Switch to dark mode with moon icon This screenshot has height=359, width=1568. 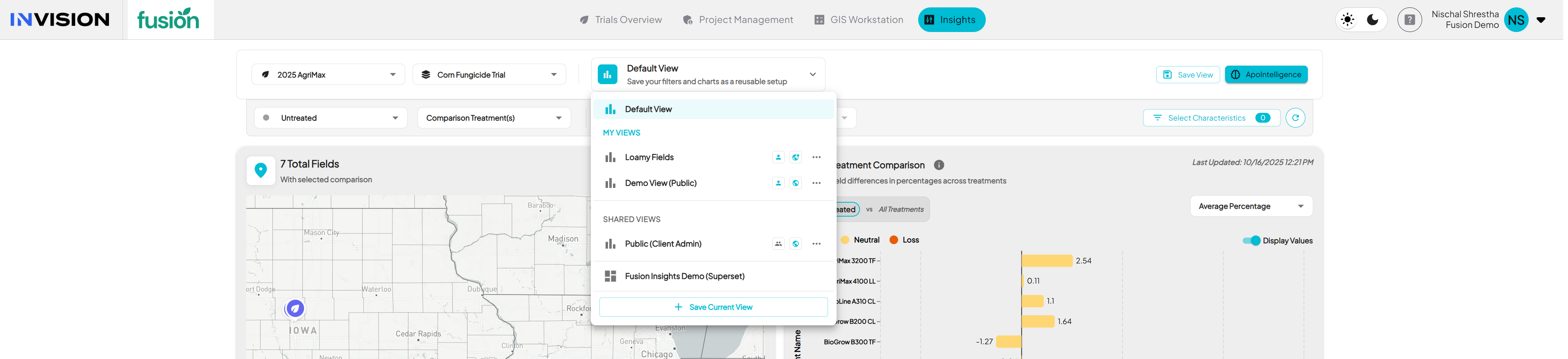[1373, 20]
